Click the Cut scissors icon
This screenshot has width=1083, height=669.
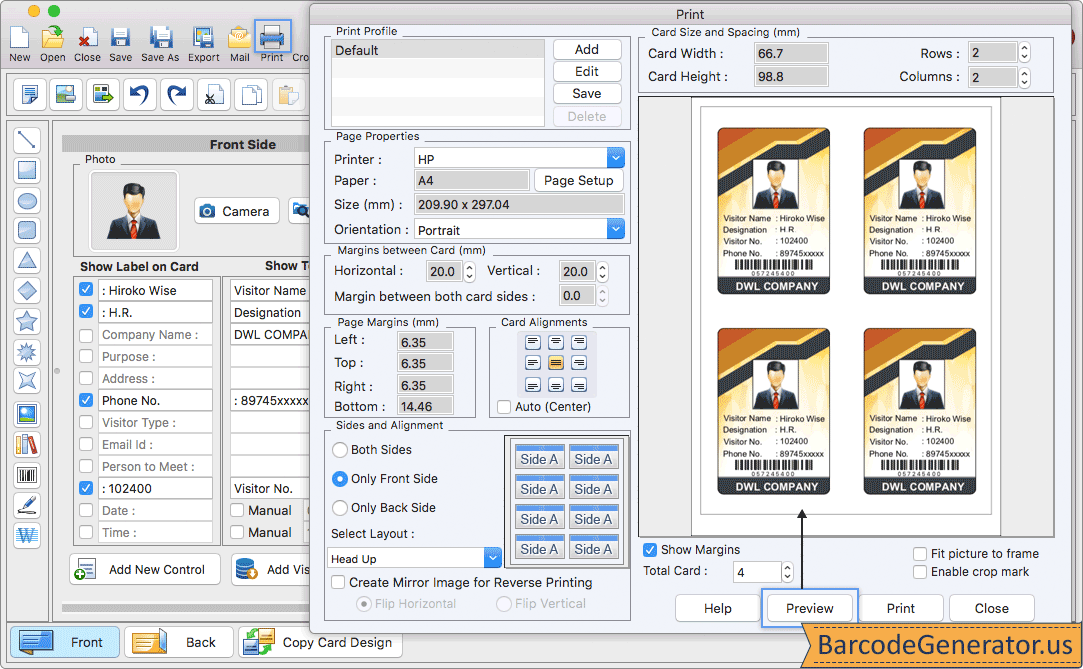[x=214, y=95]
